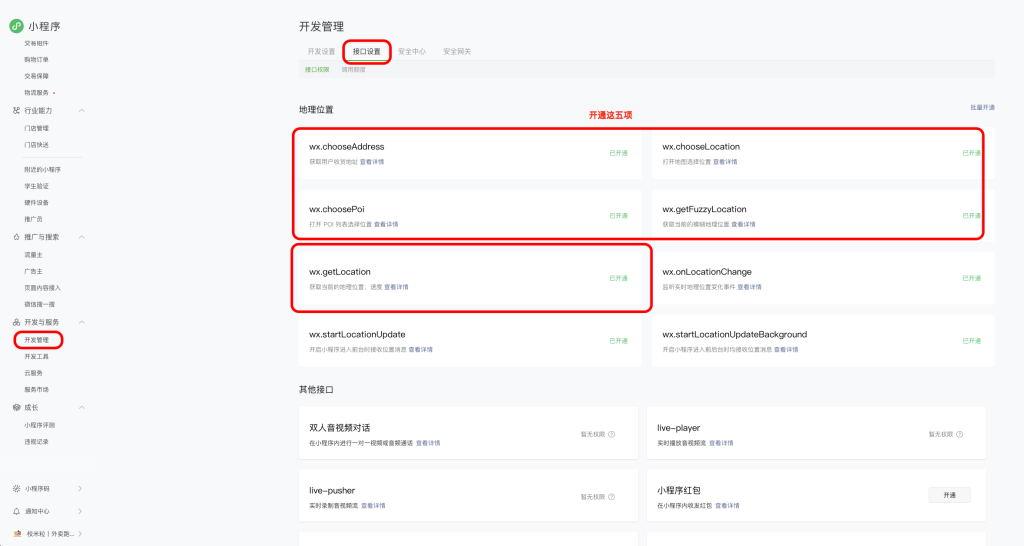1024x546 pixels.
Task: Collapse the 行业能力 sidebar section
Action: point(81,110)
